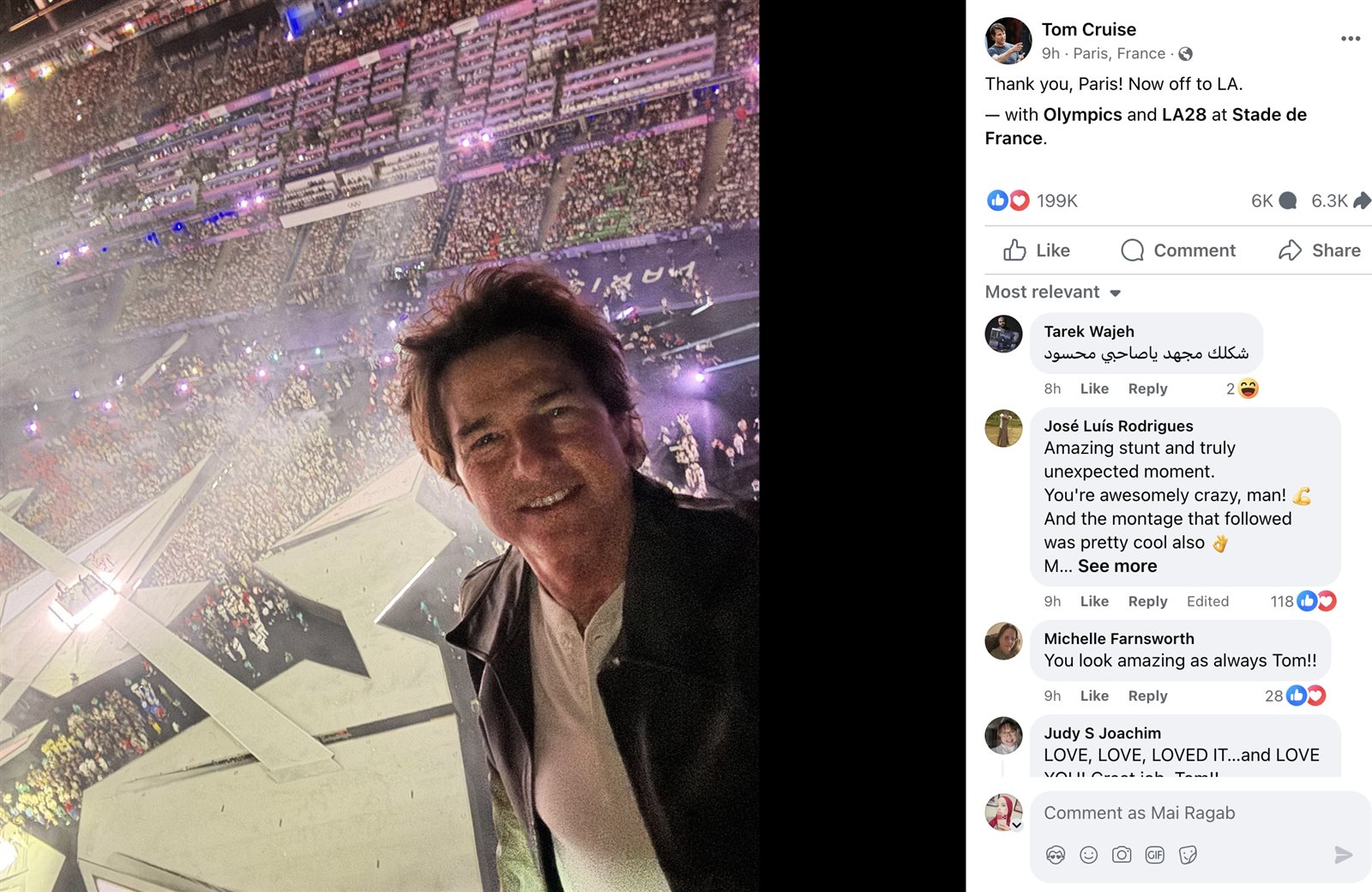Viewport: 1372px width, 892px height.
Task: Expand José Luís Rodrigues comment with See more
Action: tap(1117, 566)
